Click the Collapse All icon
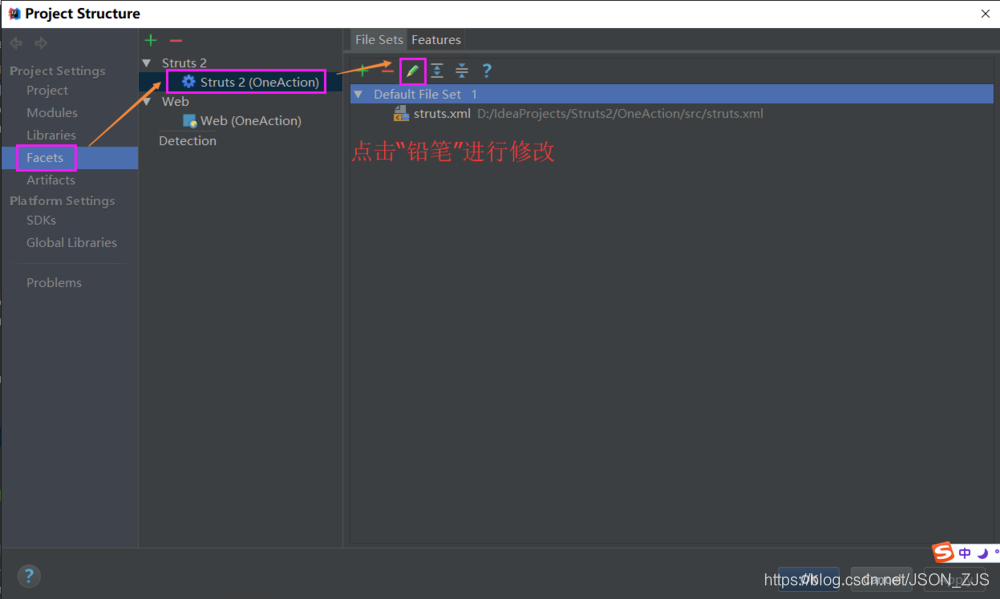Screen dimensions: 1000x599 [462, 70]
